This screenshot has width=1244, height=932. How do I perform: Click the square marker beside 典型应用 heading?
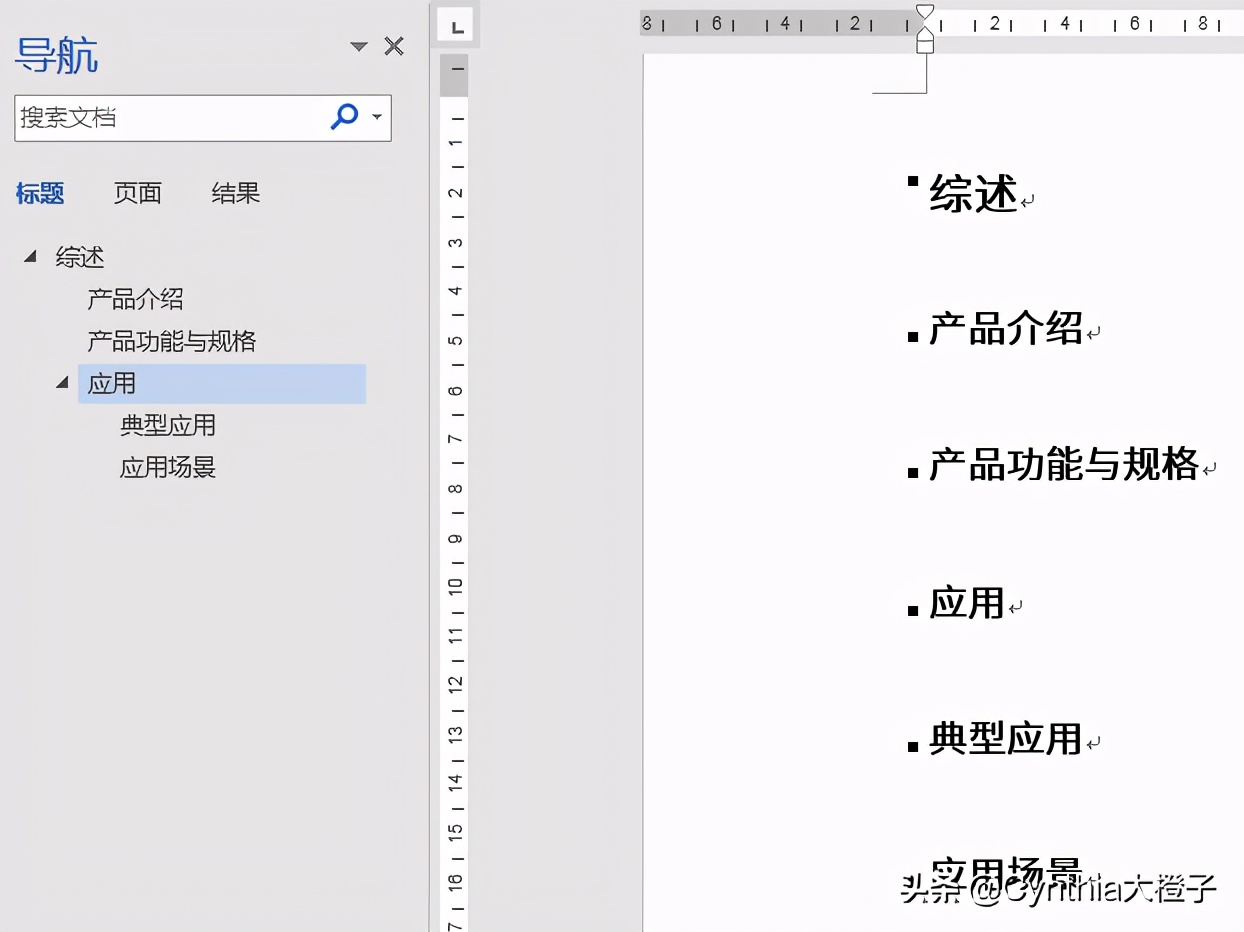click(911, 744)
